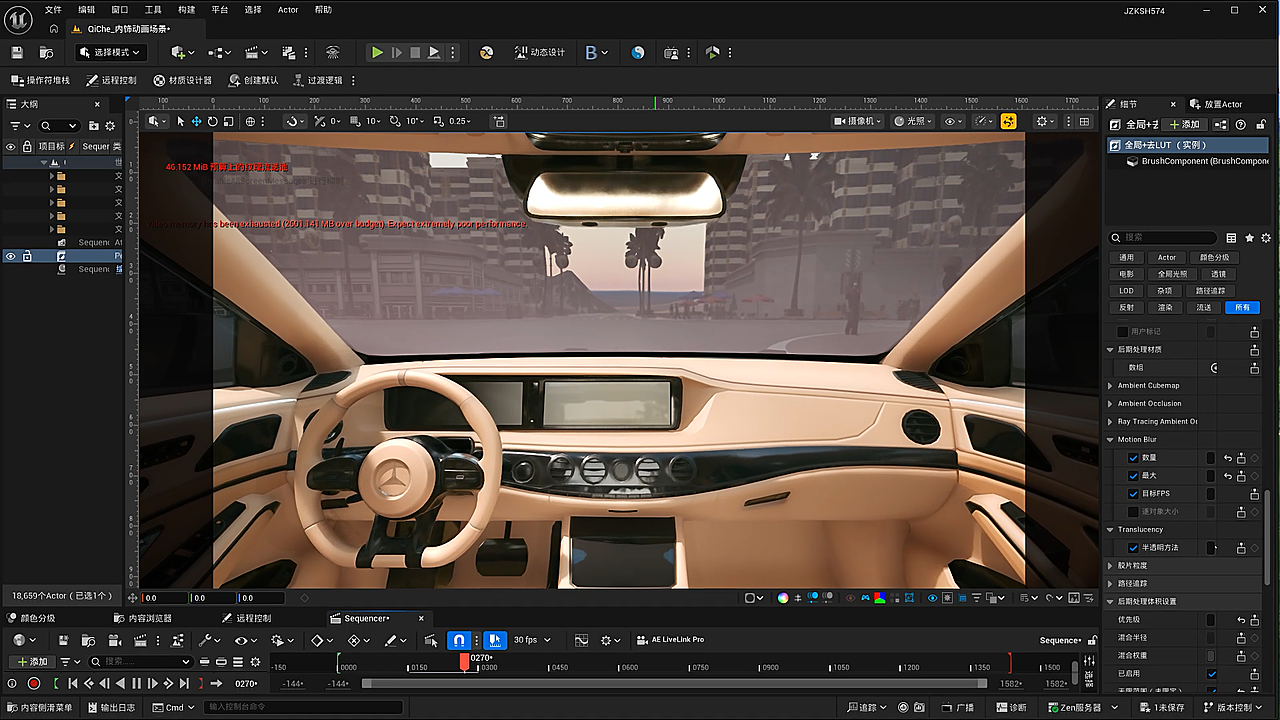This screenshot has height=720, width=1280.
Task: Select the translate (move) gizmo tool
Action: click(197, 121)
